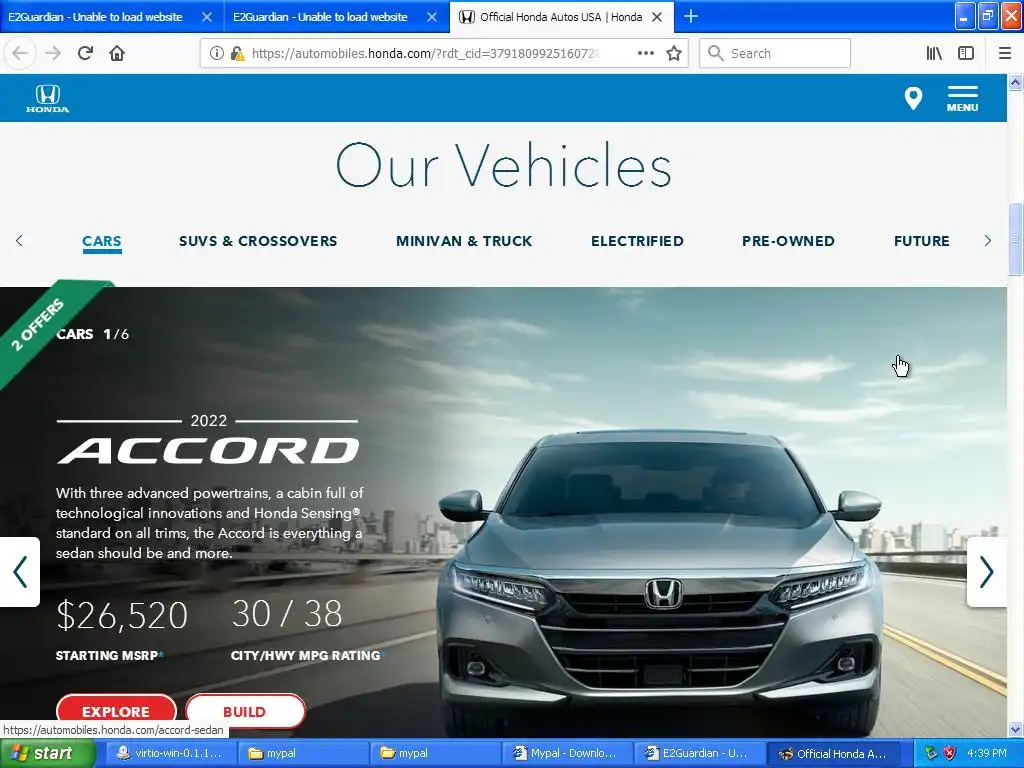Click the $26,520 starting MSRP text

click(122, 615)
